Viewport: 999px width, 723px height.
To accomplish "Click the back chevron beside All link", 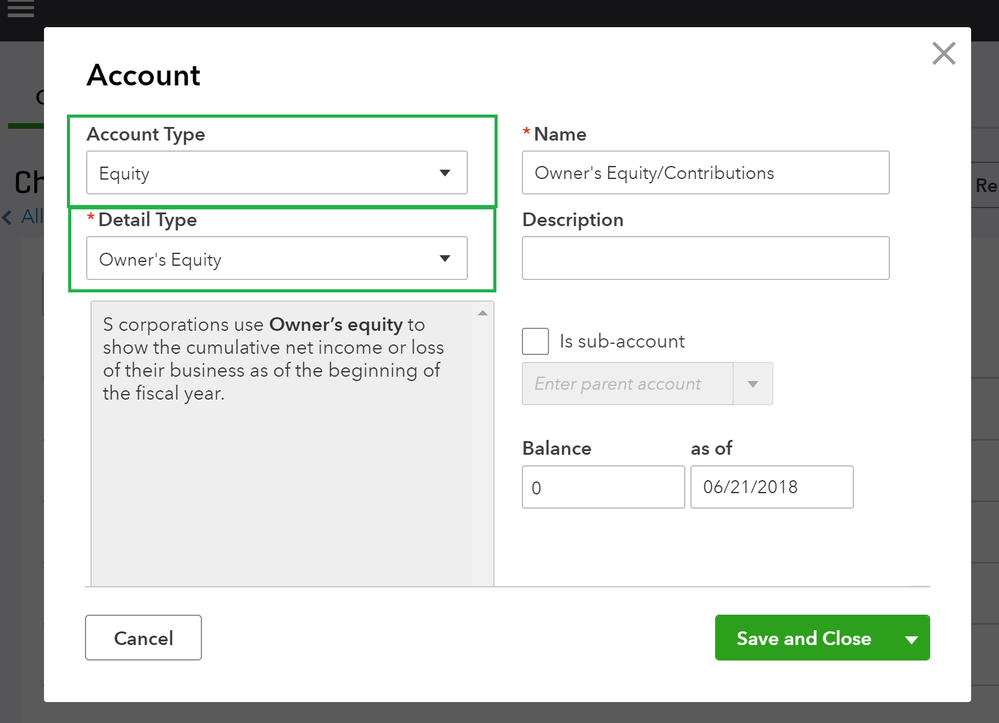I will 8,217.
